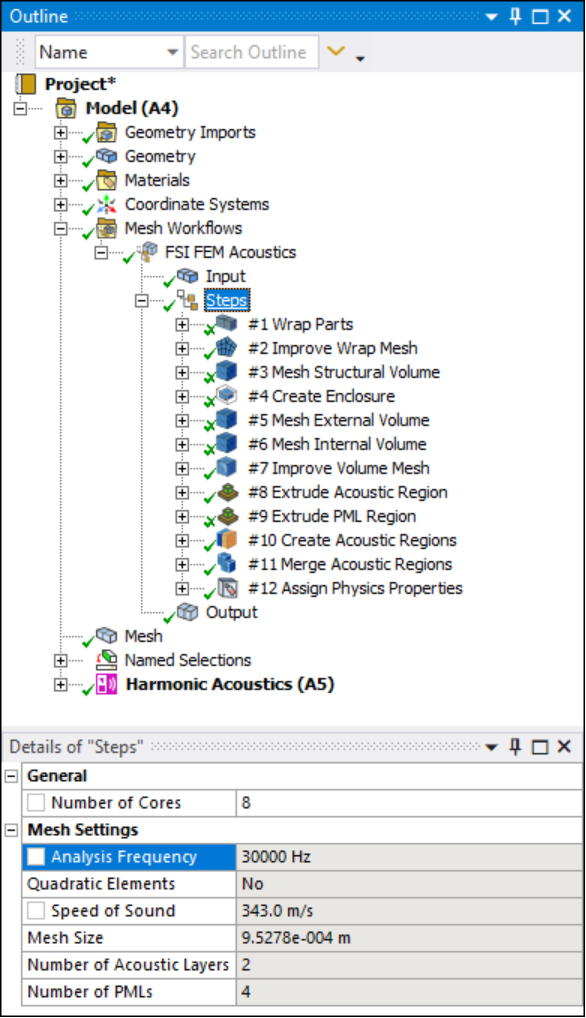The width and height of the screenshot is (586, 1018).
Task: Click the Named Selections icon
Action: click(x=106, y=660)
